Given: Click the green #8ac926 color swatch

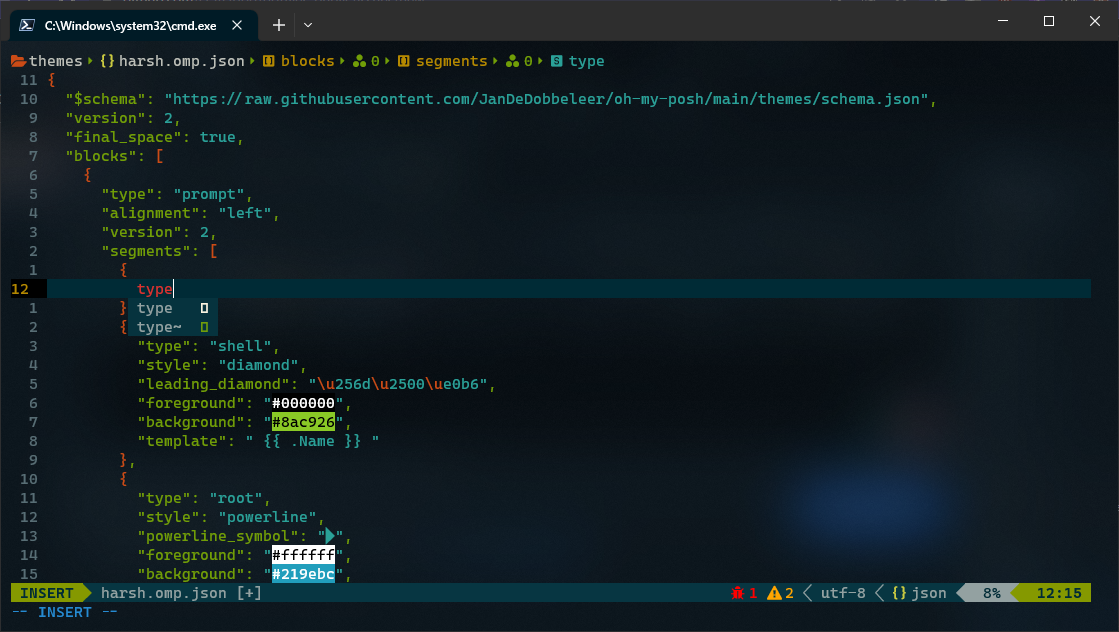Looking at the screenshot, I should [302, 421].
